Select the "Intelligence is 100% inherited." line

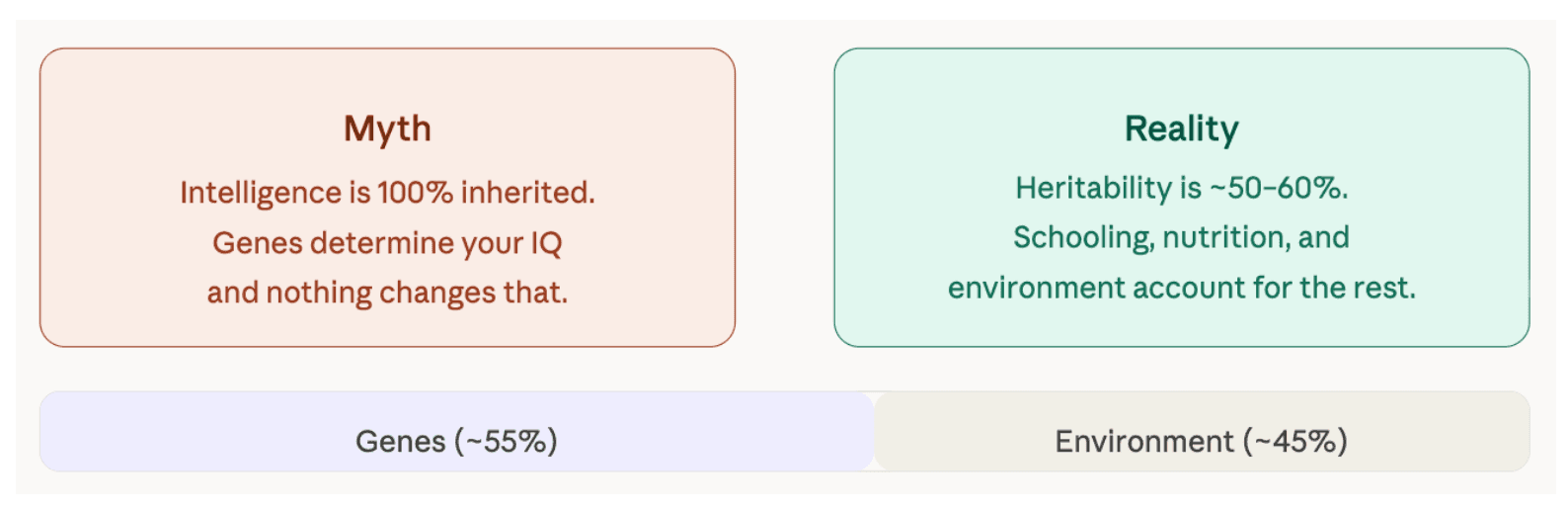point(387,192)
